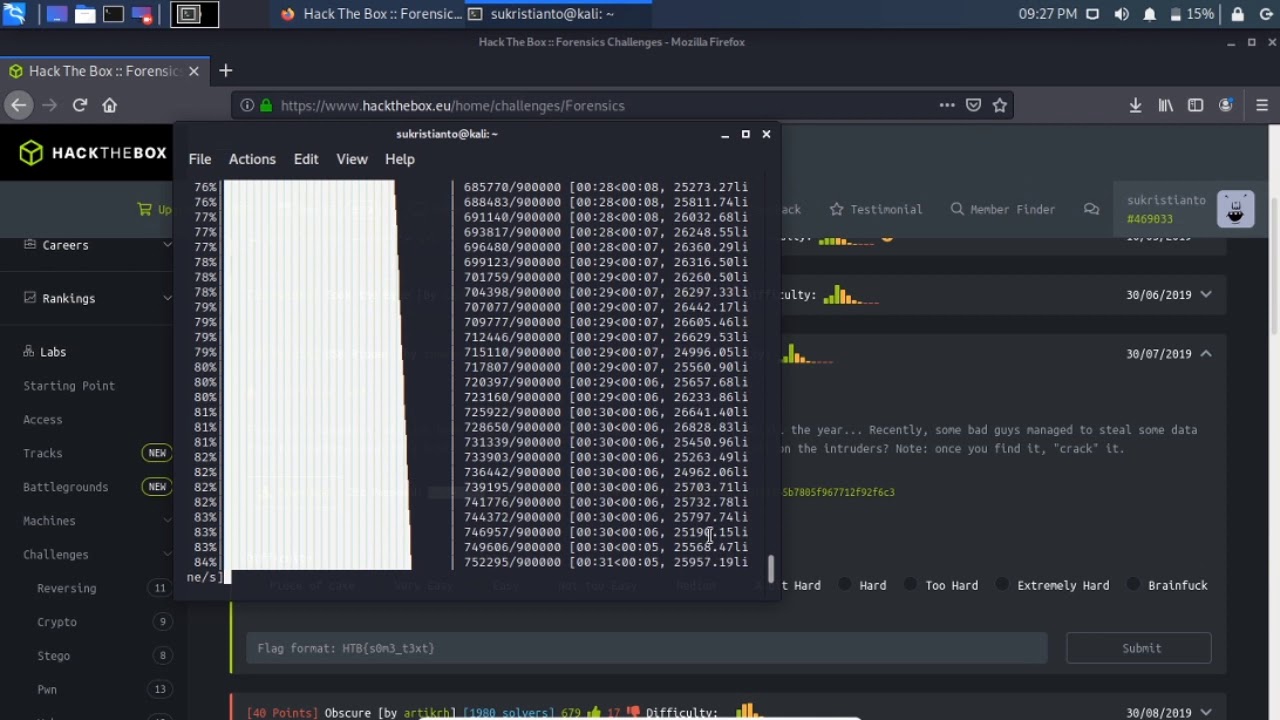This screenshot has height=720, width=1280.
Task: Open the Member Finder link
Action: click(x=1002, y=209)
